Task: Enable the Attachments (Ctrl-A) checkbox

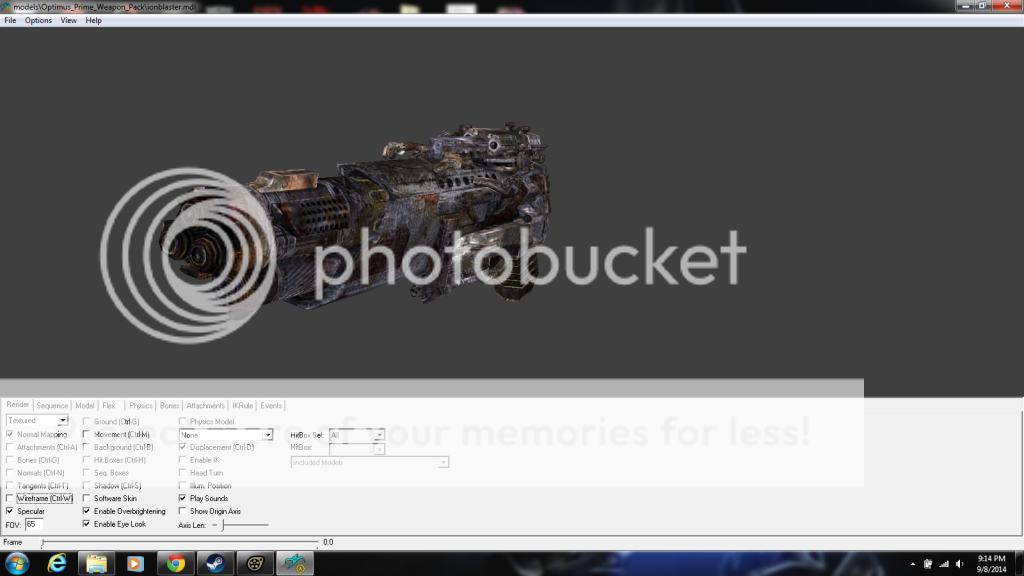Action: (x=10, y=447)
